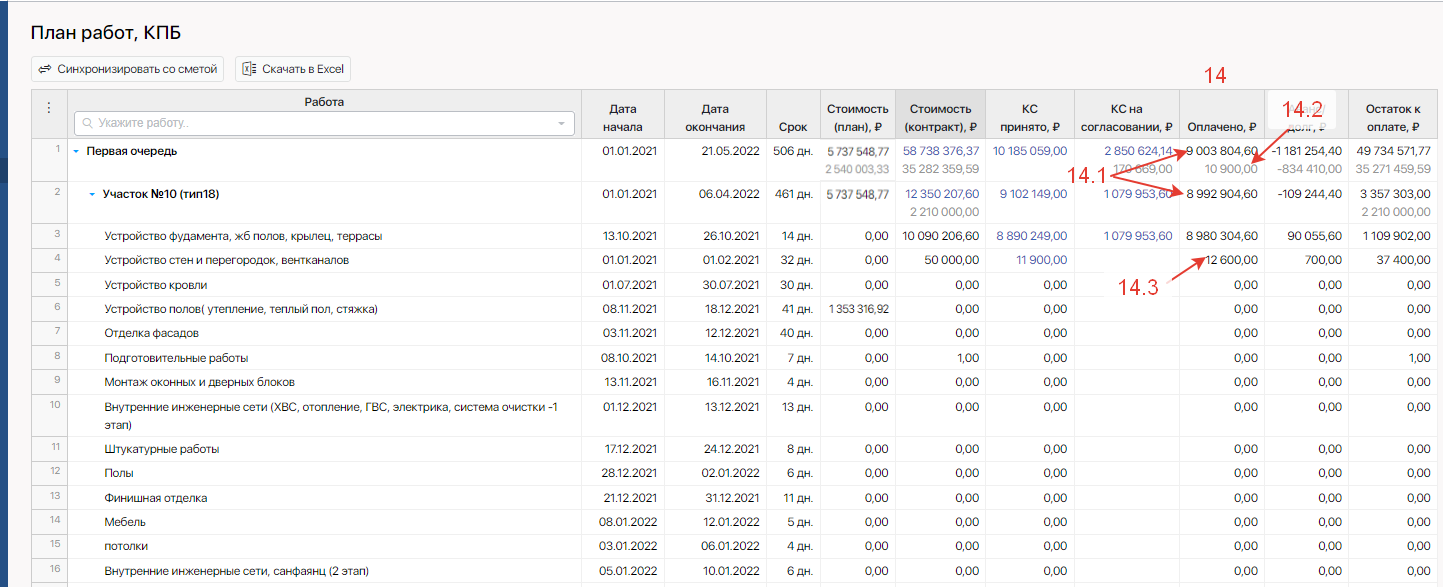This screenshot has width=1443, height=587.
Task: Click paid amount 12 600,00 cell
Action: tap(1231, 260)
